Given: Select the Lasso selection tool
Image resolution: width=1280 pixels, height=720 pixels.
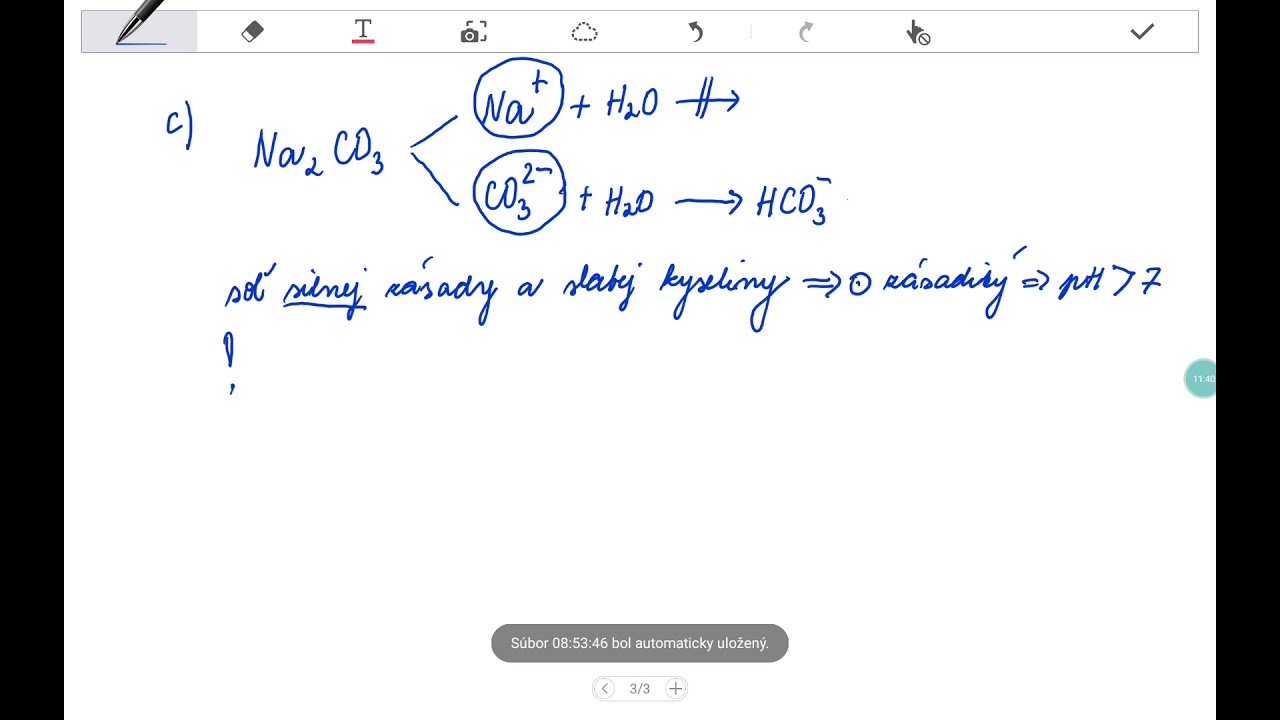Looking at the screenshot, I should 585,33.
